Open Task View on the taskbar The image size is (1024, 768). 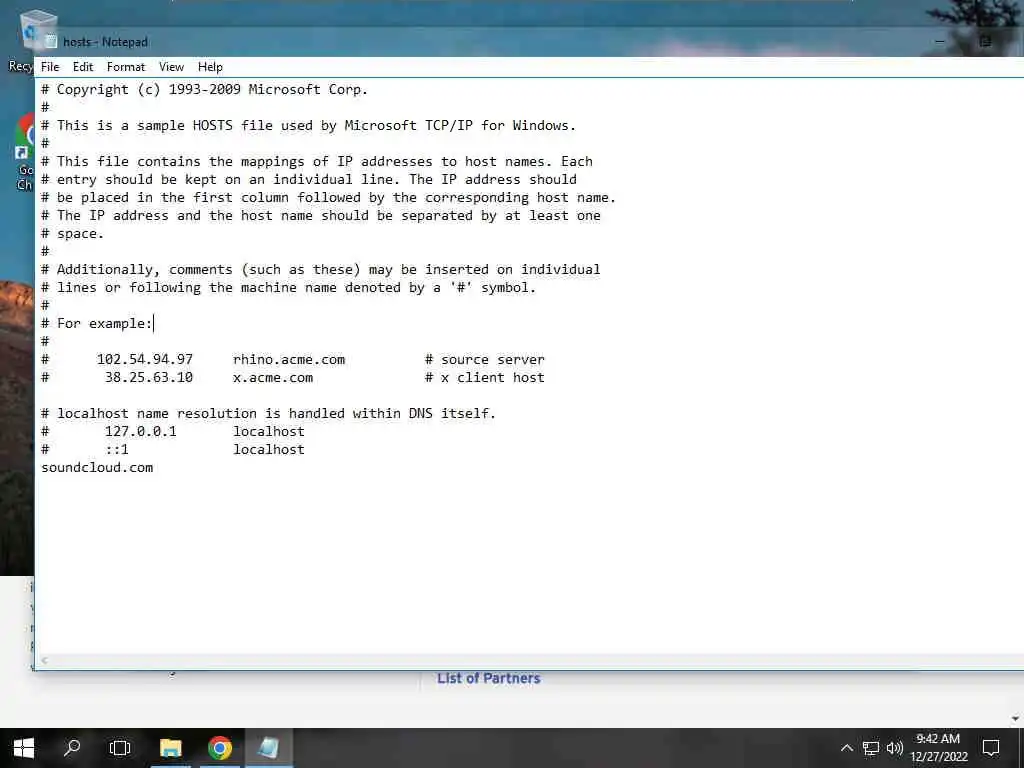[120, 748]
